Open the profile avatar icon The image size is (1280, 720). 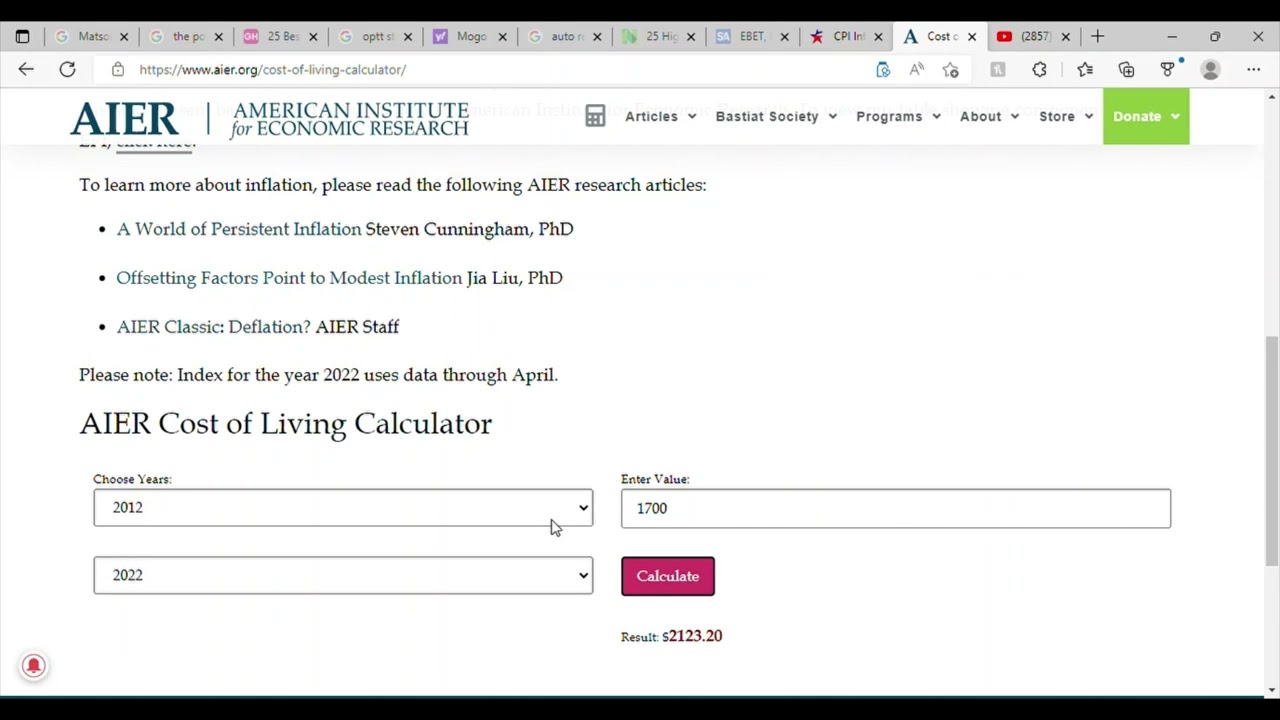tap(1211, 69)
